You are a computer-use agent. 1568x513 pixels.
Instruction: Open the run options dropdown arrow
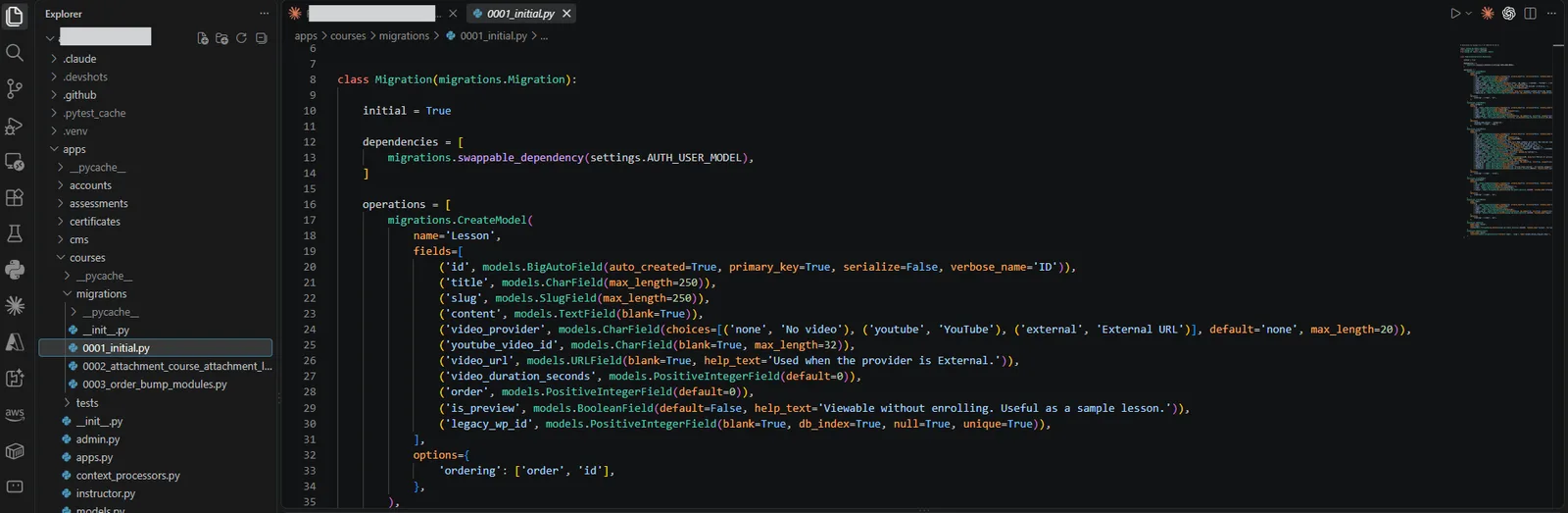[1468, 14]
